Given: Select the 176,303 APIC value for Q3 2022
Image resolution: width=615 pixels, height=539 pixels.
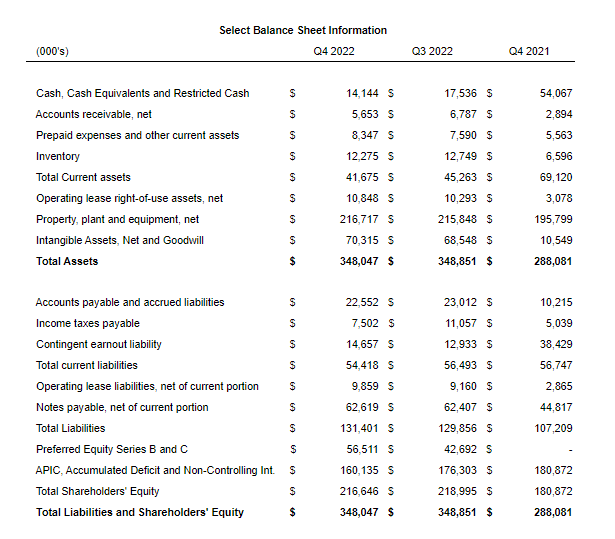Looking at the screenshot, I should (458, 470).
